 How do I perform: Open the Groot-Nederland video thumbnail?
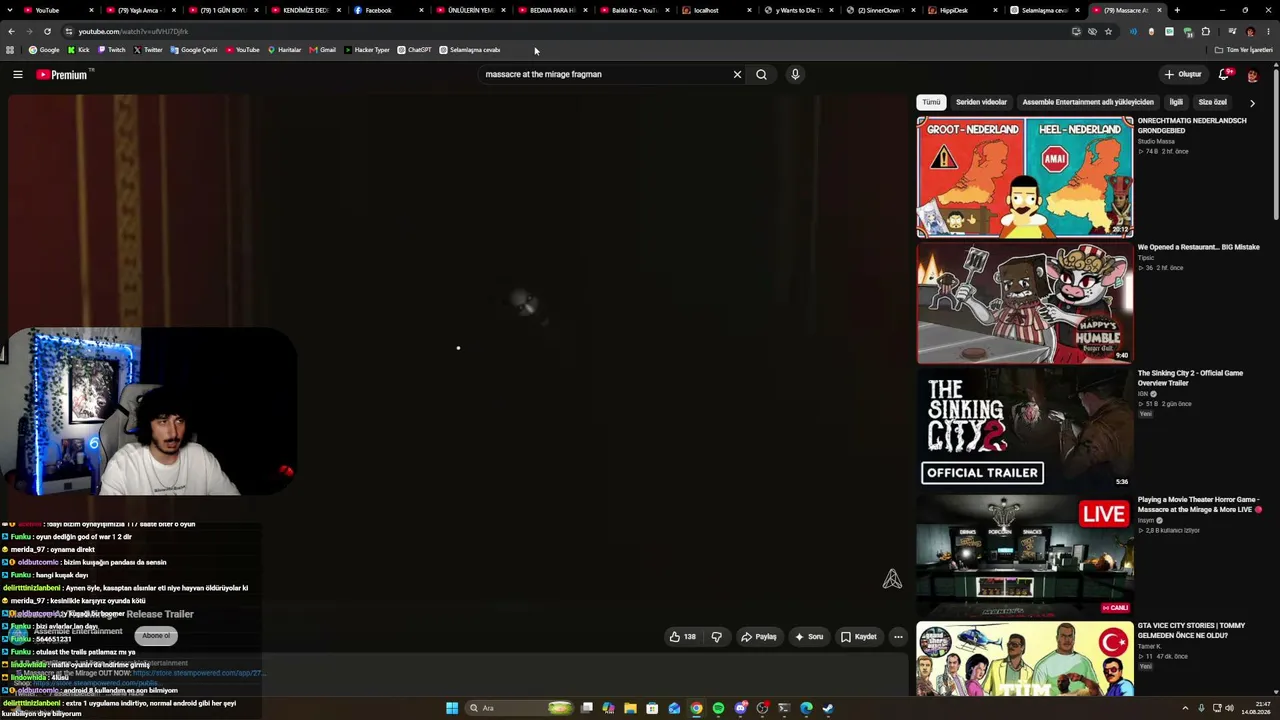(1025, 177)
